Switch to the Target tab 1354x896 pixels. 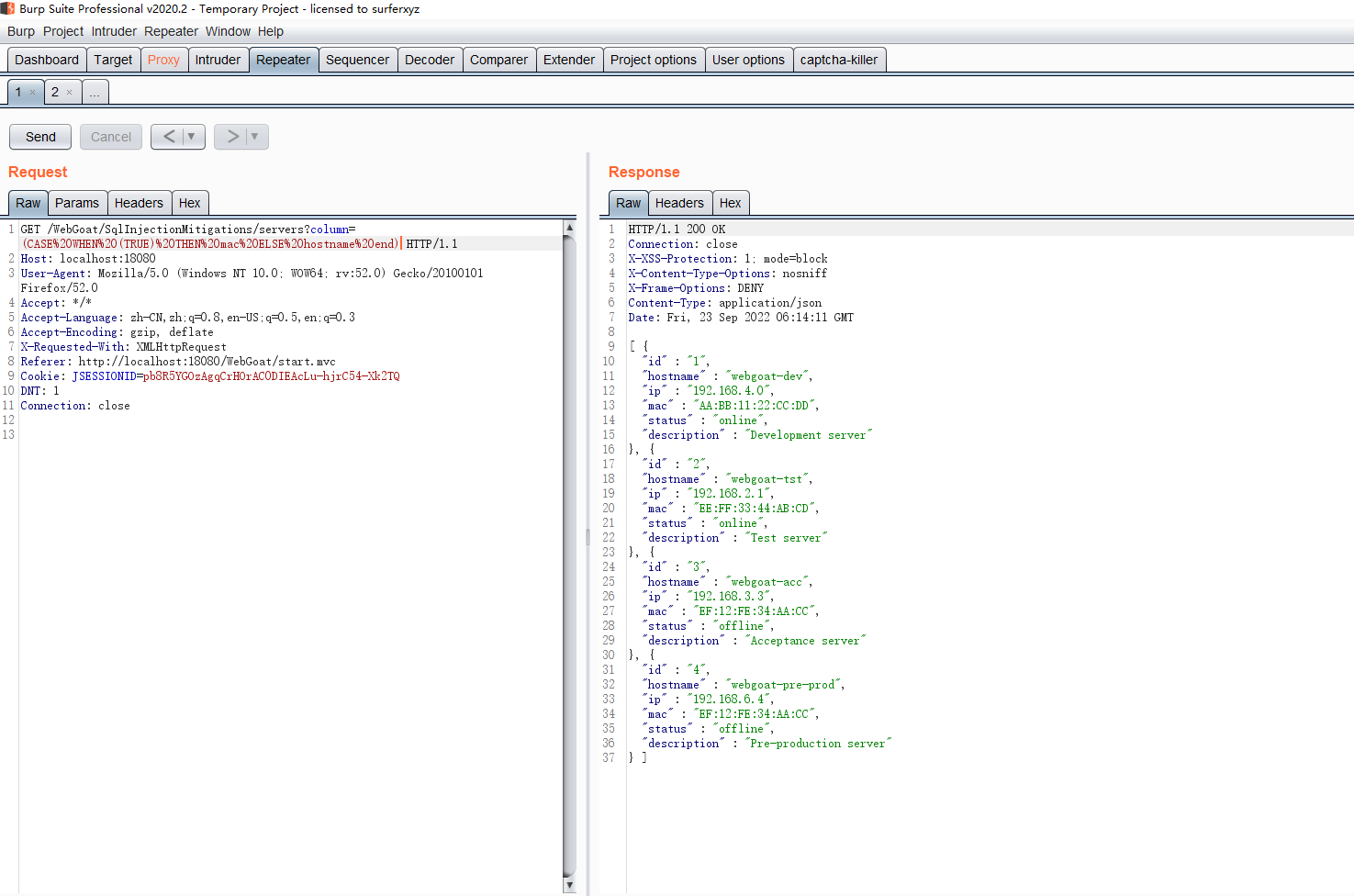pos(113,60)
